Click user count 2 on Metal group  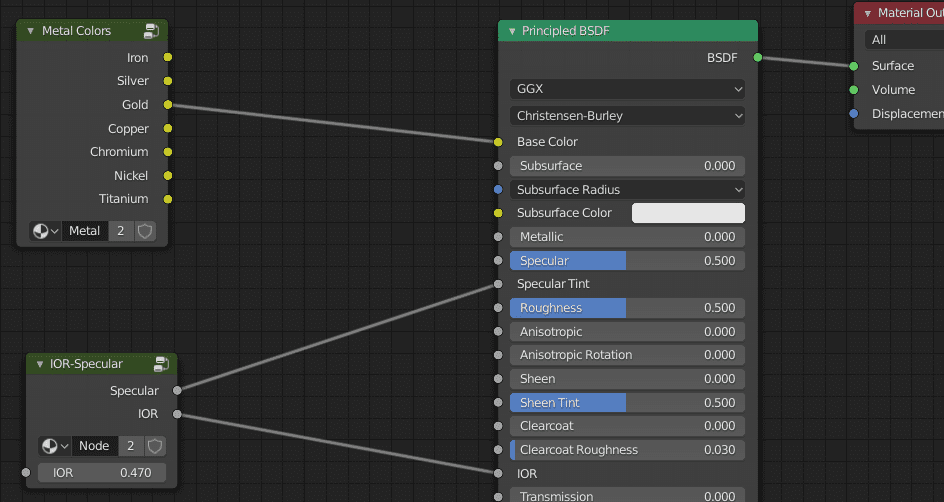coord(121,231)
